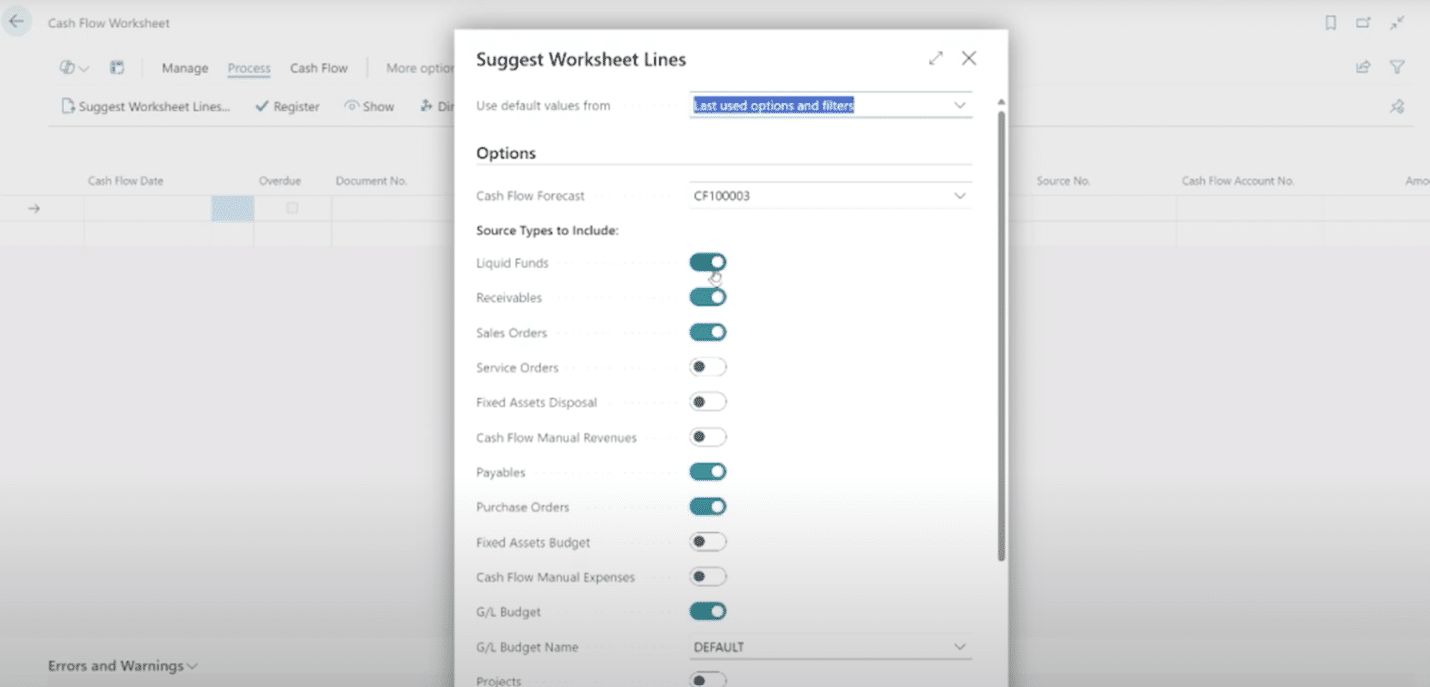The image size is (1430, 687).
Task: Open the Manage menu
Action: (x=185, y=68)
